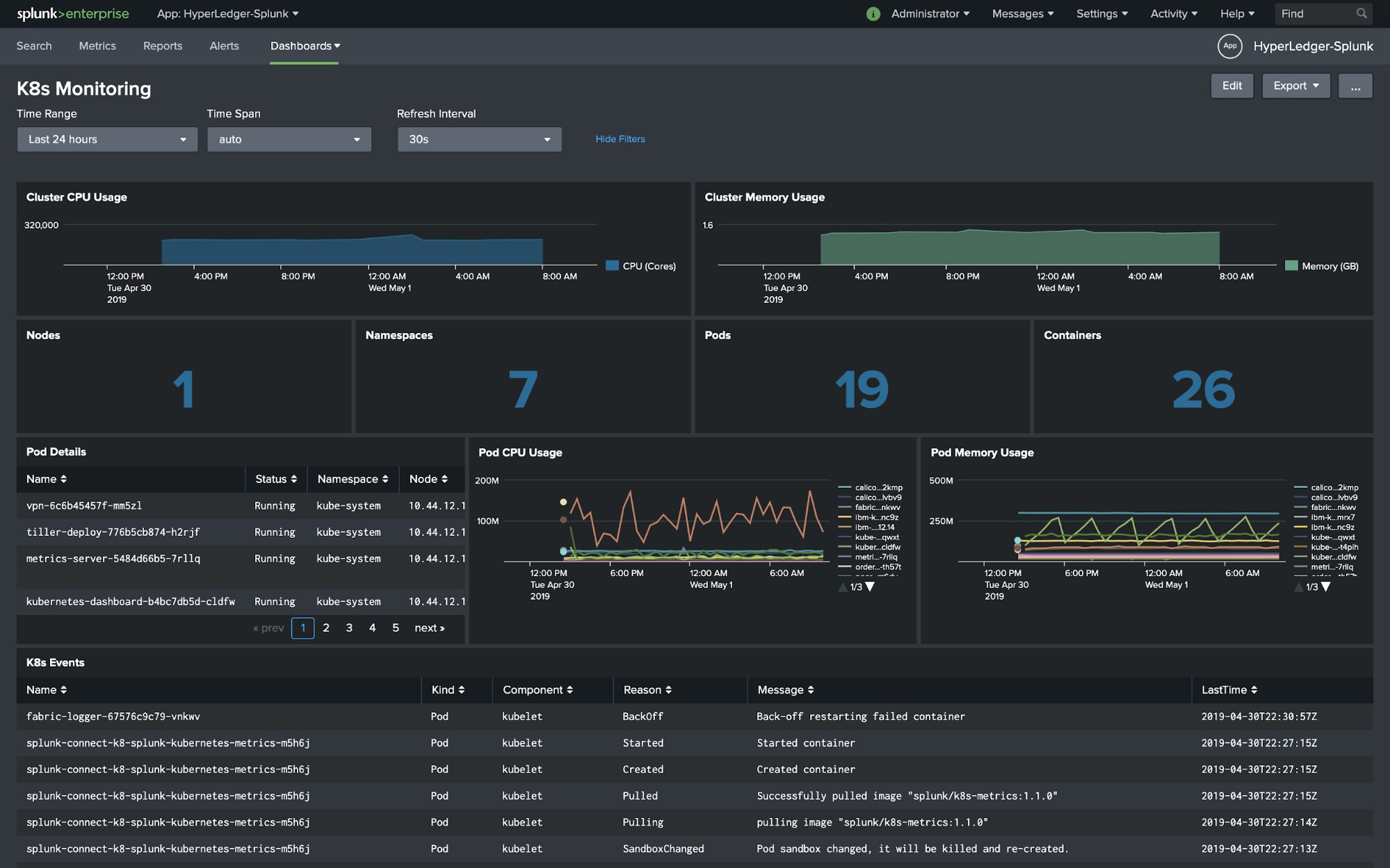1390x868 pixels.
Task: Select kubernetes-dashboard-b4bc7db5d-cldfw row
Action: 241,602
